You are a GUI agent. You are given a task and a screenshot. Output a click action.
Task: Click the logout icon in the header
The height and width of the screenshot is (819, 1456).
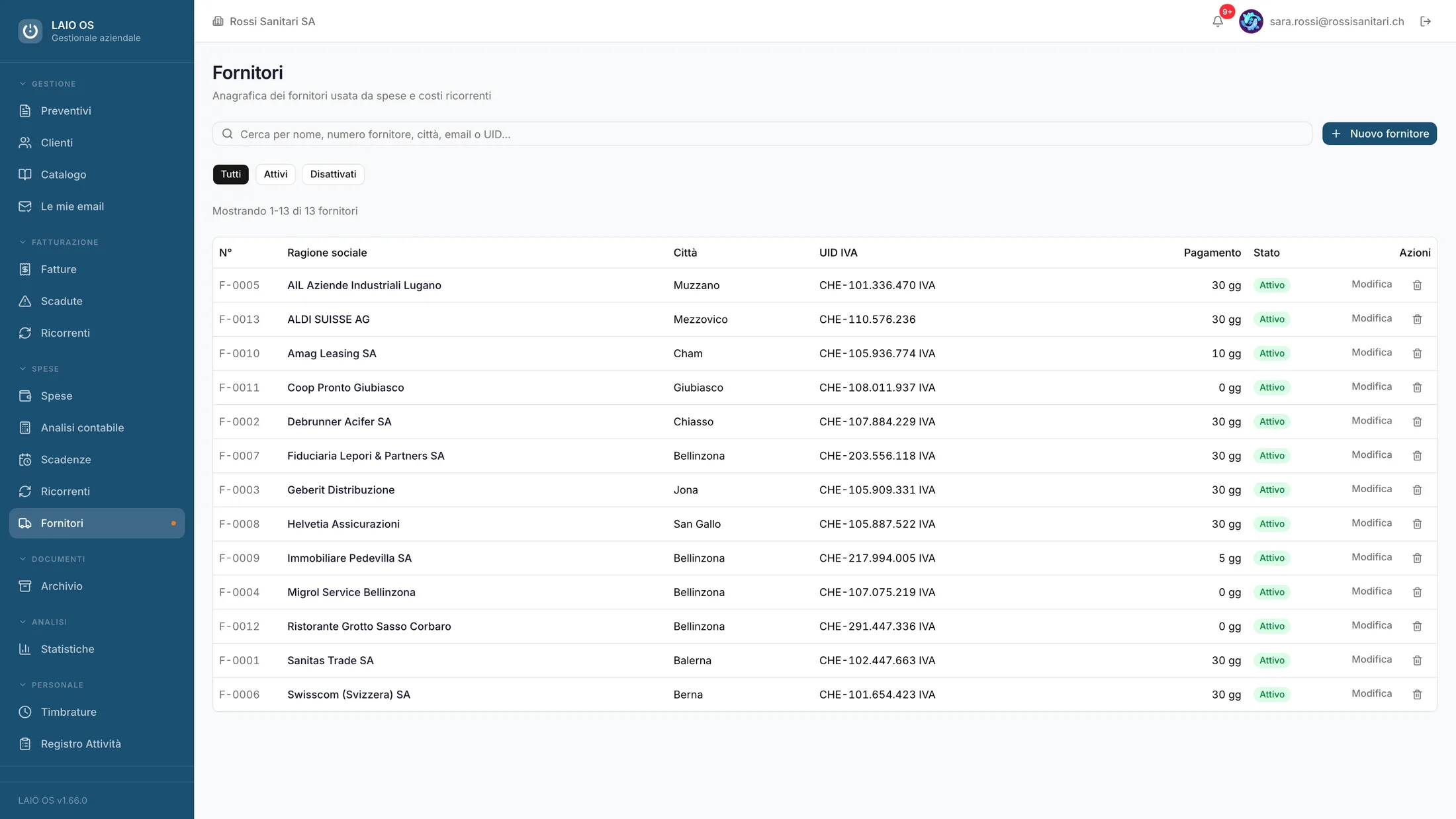[x=1426, y=21]
